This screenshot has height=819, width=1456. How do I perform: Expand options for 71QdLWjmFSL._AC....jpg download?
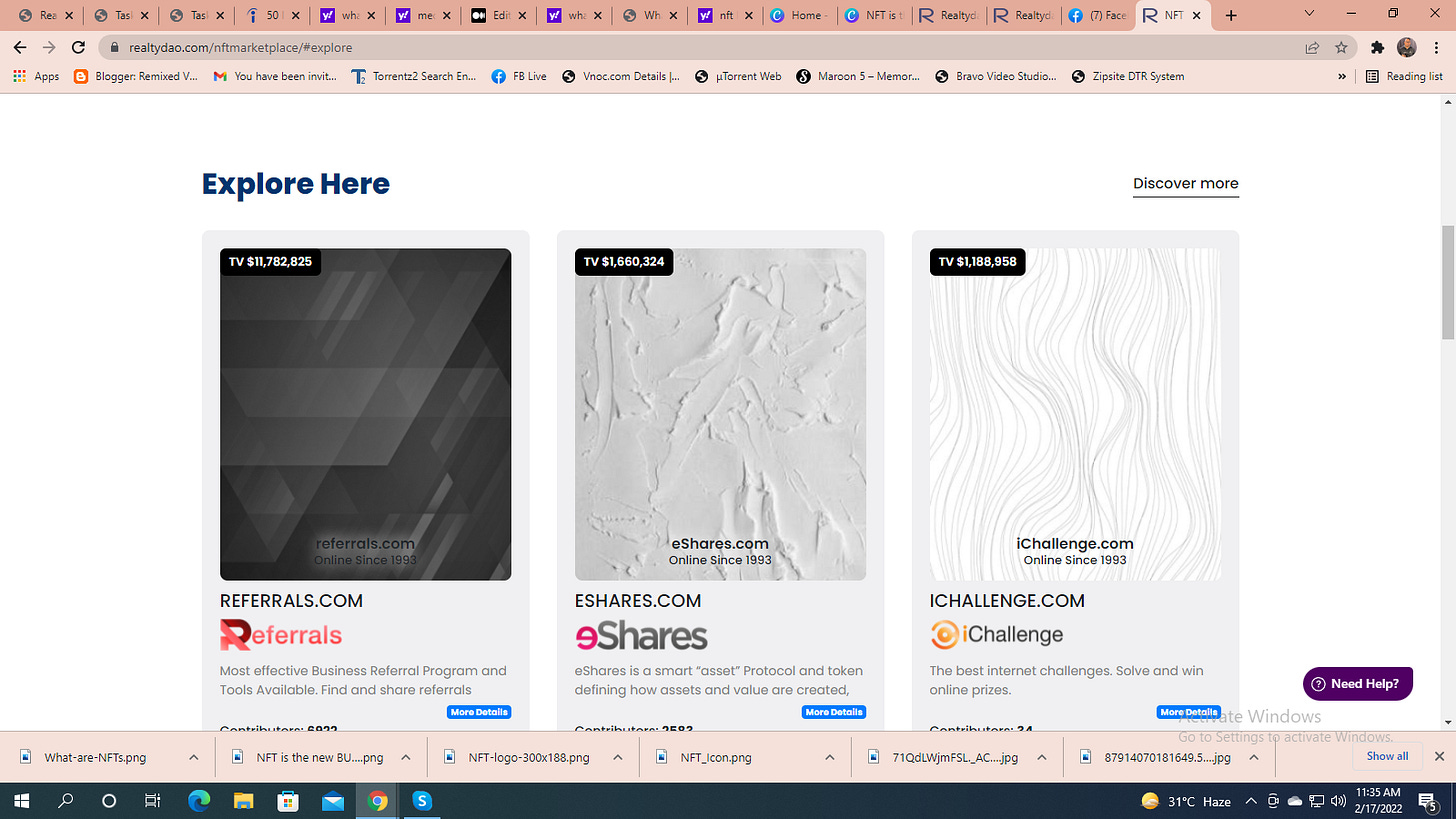click(x=1042, y=757)
